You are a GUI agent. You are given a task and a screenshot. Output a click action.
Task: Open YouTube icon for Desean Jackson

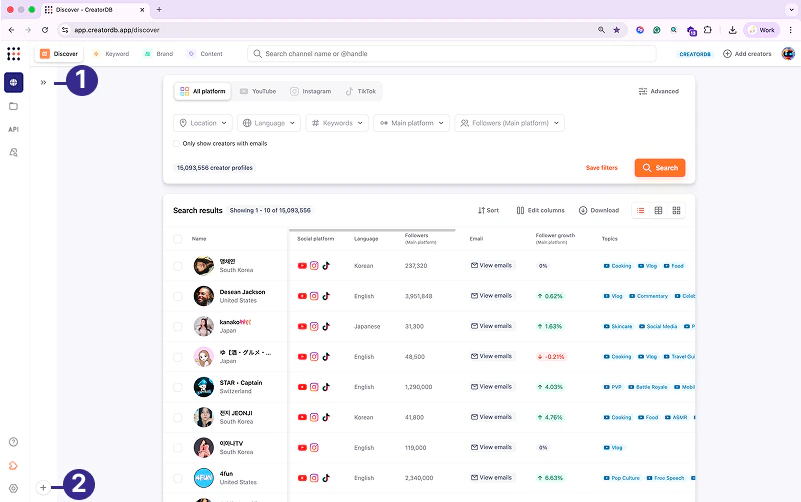click(x=302, y=296)
